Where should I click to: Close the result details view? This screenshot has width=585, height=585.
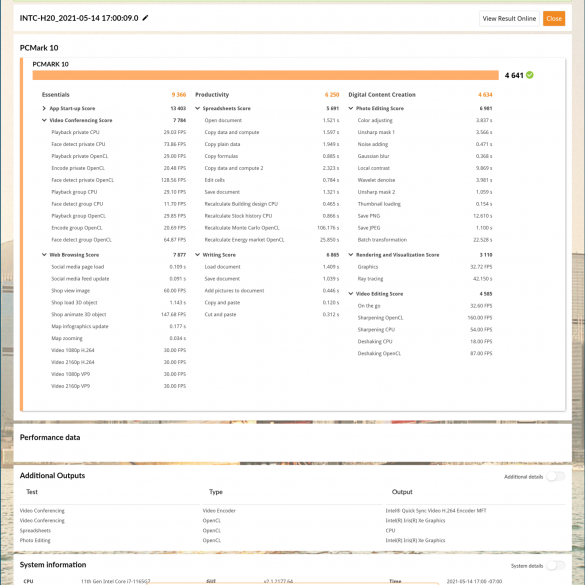pos(554,18)
